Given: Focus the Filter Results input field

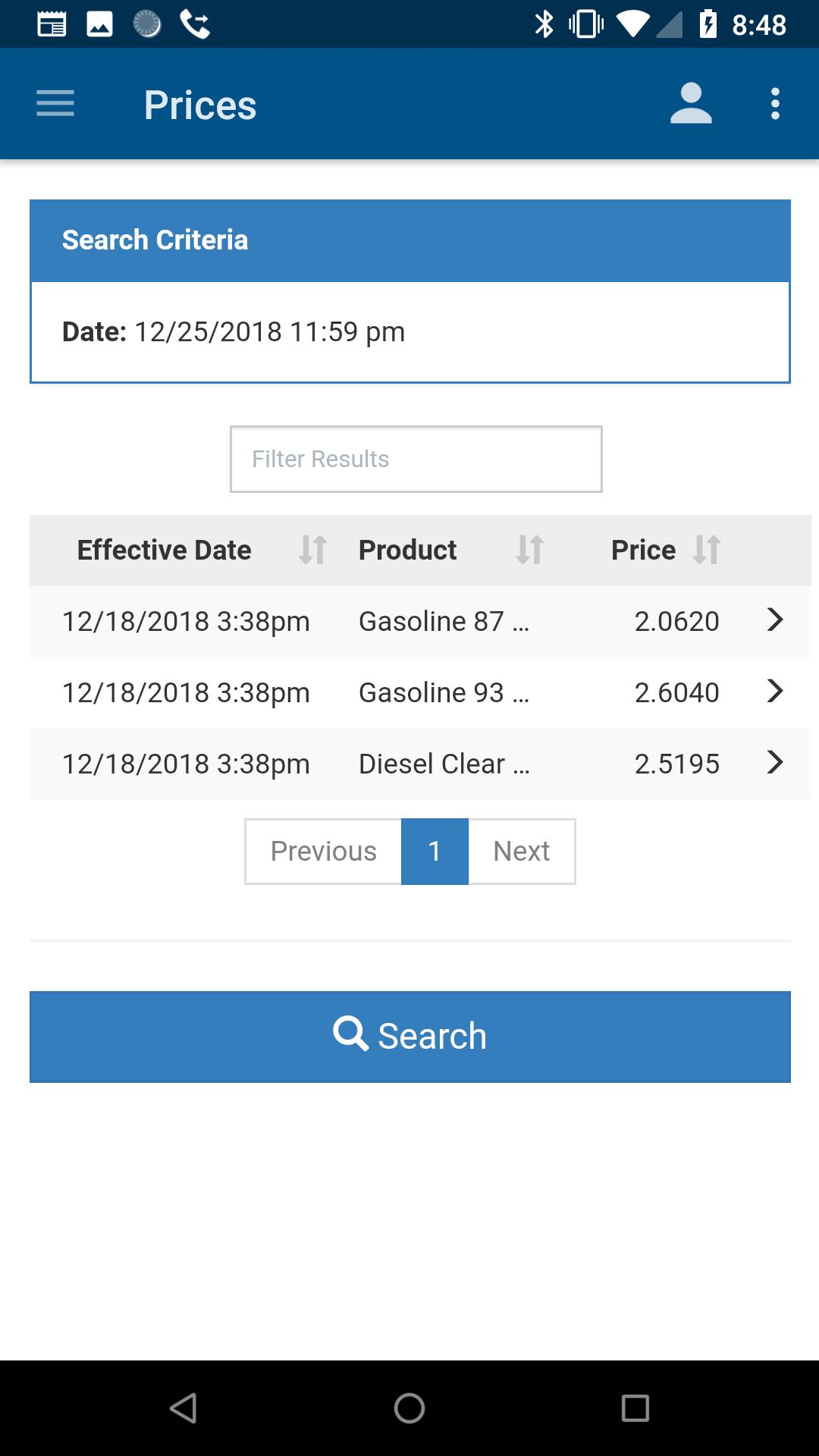Looking at the screenshot, I should [416, 459].
